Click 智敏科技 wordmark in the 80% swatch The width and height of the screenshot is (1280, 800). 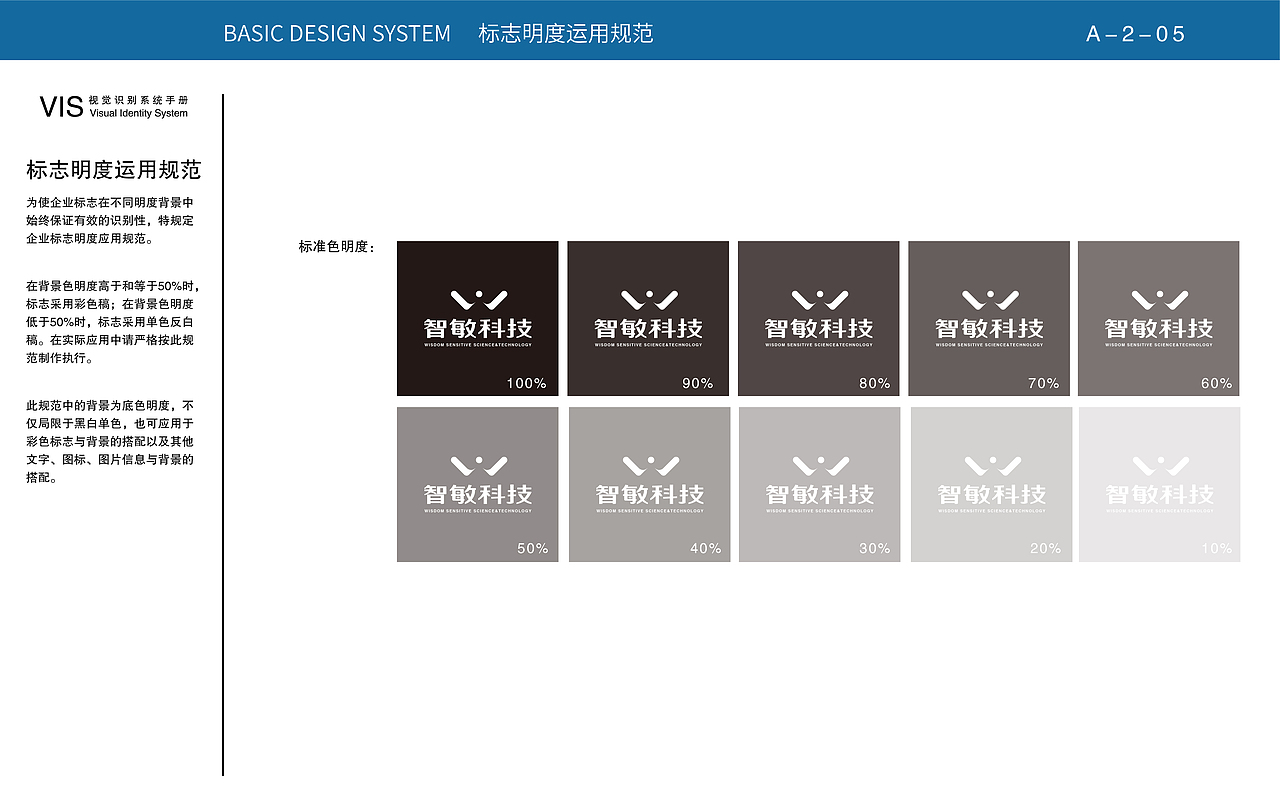click(819, 328)
